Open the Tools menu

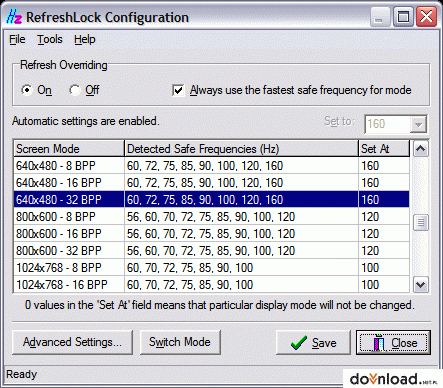pyautogui.click(x=50, y=39)
